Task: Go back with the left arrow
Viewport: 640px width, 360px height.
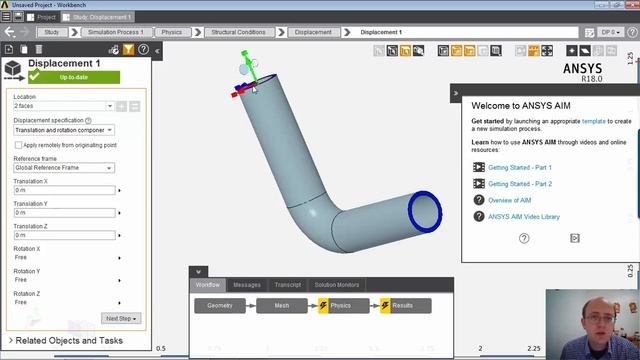Action: pos(9,32)
